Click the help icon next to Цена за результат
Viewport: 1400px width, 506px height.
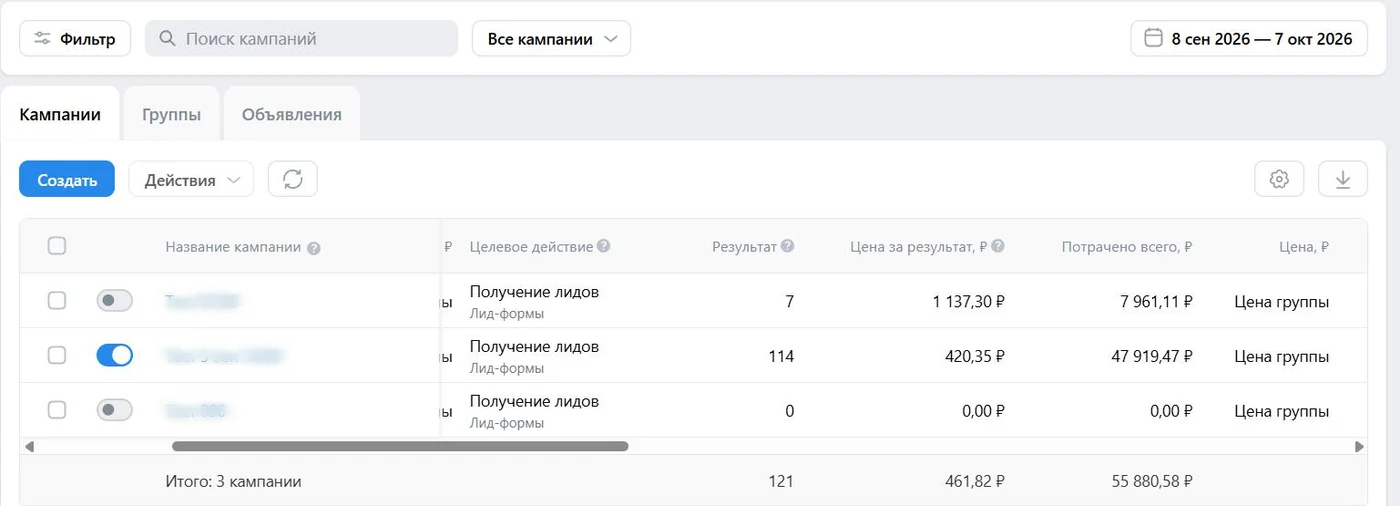click(998, 246)
